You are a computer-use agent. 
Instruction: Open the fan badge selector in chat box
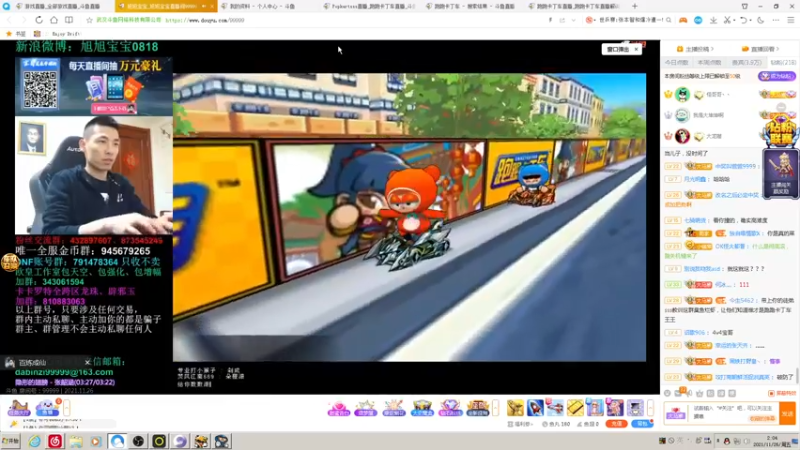pyautogui.click(x=676, y=413)
